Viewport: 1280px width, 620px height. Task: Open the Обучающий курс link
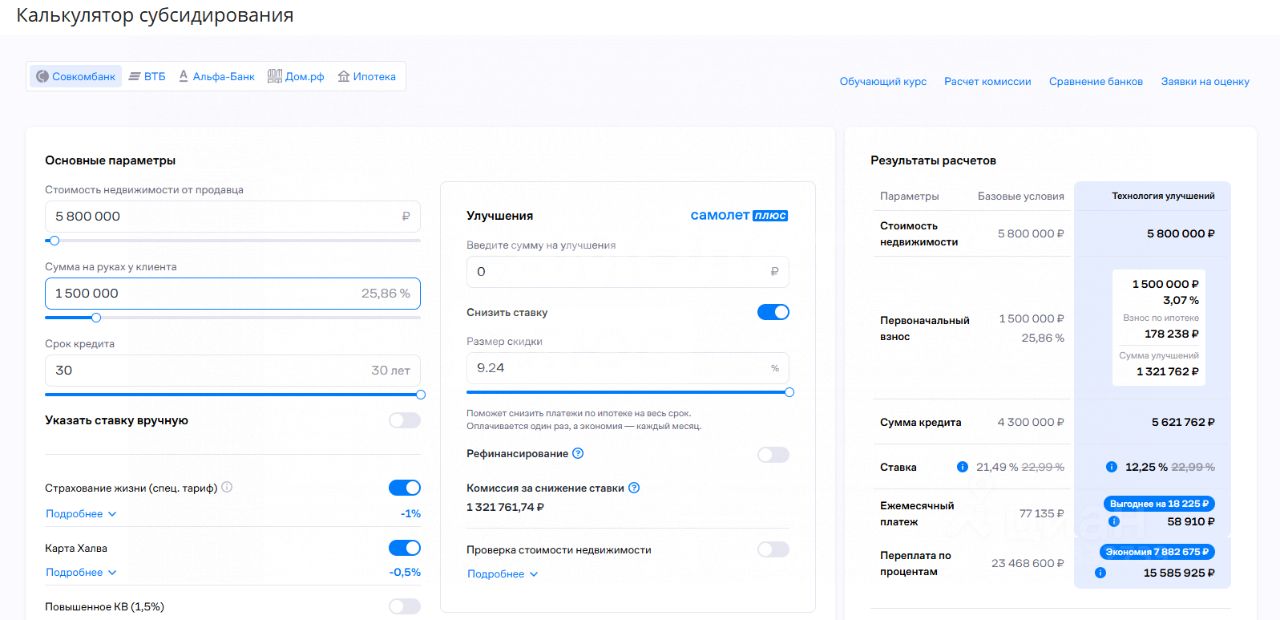883,81
